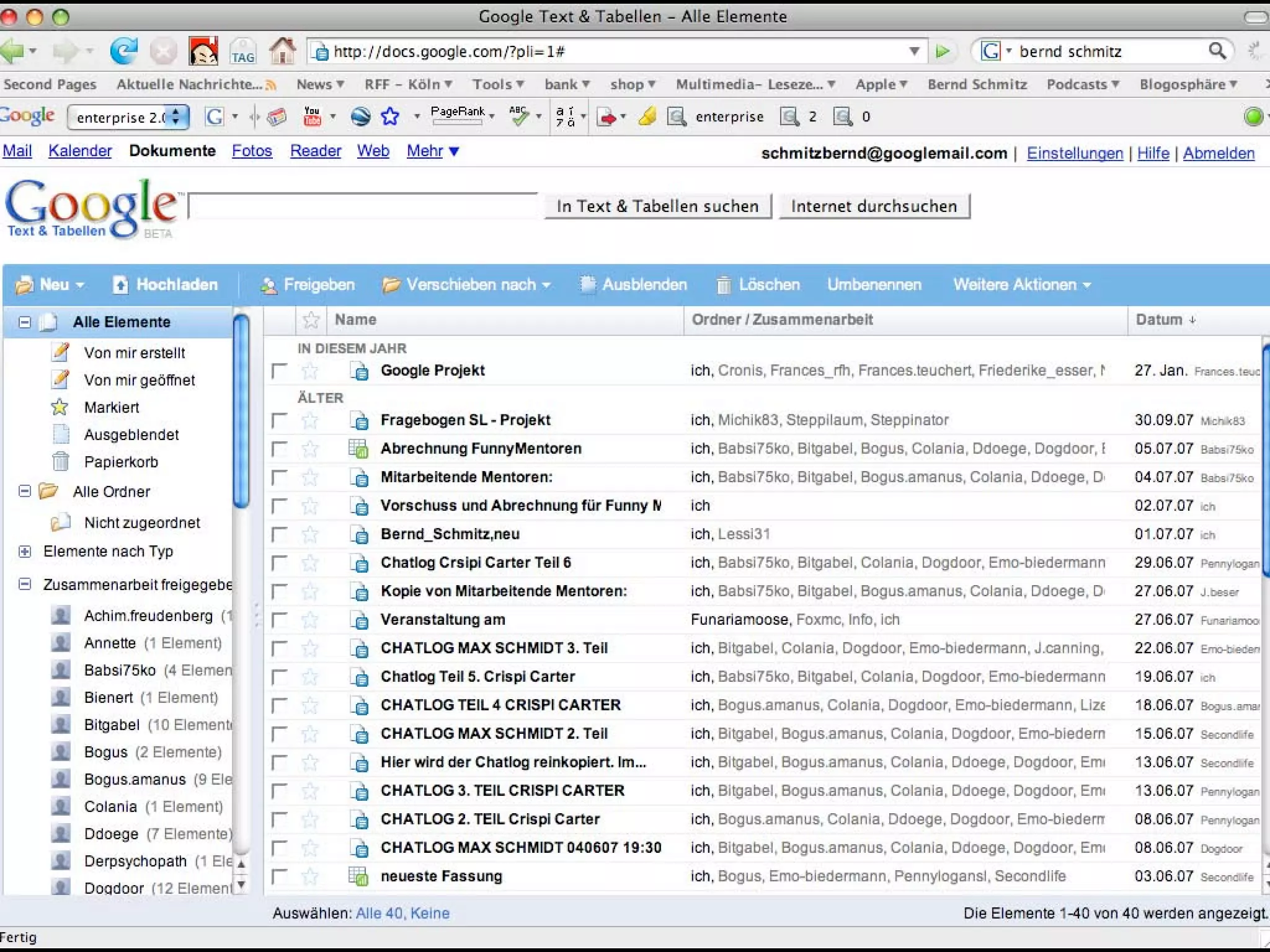Viewport: 1270px width, 952px height.
Task: Click the spreadsheet icon of Abrechnung FunnyMentoren
Action: [358, 448]
